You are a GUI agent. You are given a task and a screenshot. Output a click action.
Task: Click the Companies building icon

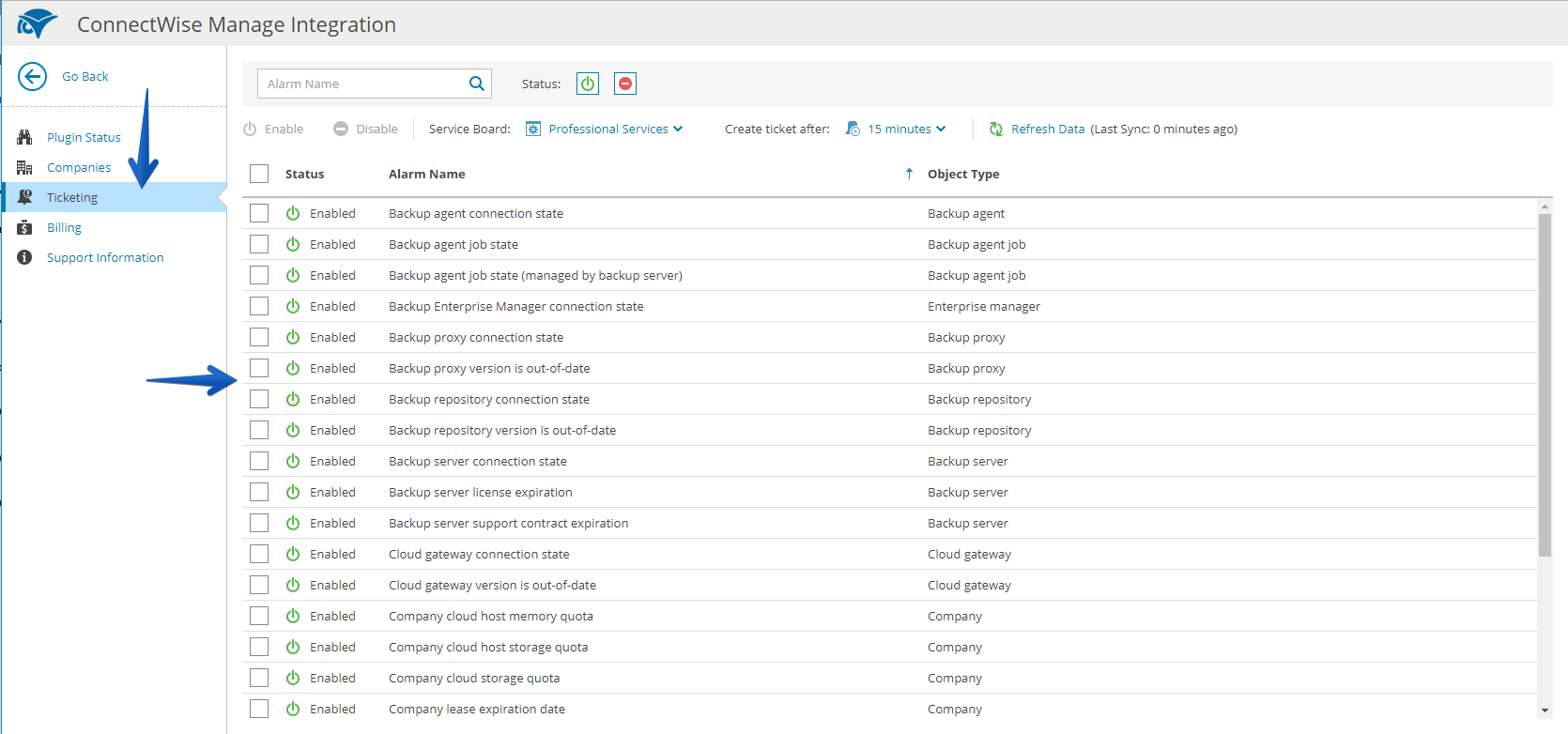(x=24, y=167)
